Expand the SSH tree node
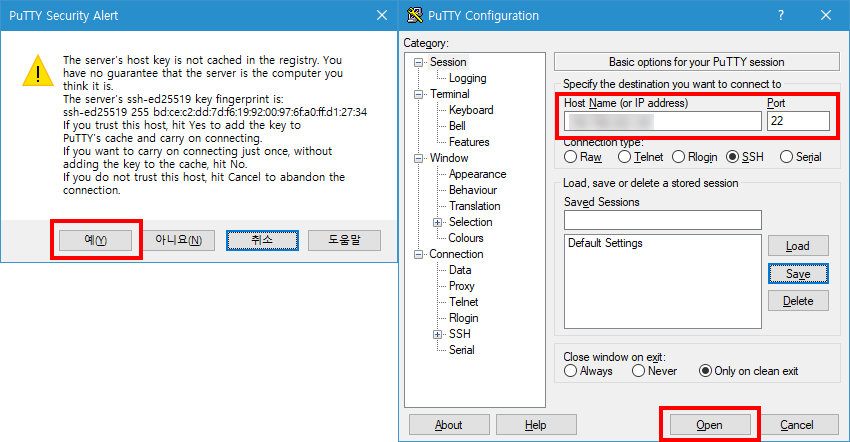This screenshot has height=442, width=850. pyautogui.click(x=437, y=334)
